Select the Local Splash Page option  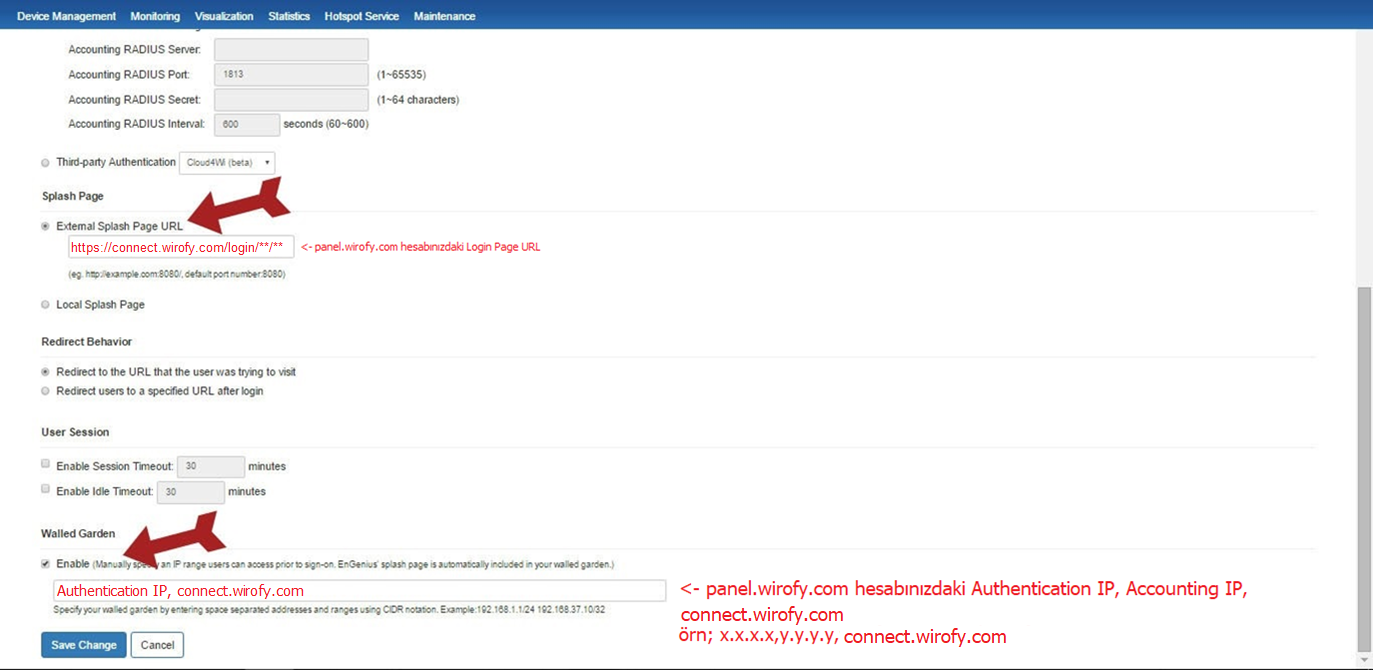[x=45, y=305]
